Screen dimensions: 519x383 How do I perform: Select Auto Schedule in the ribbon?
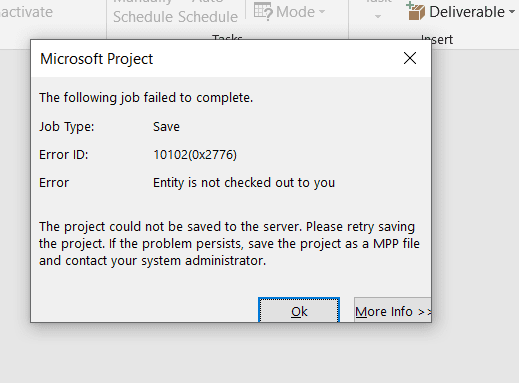coord(208,12)
